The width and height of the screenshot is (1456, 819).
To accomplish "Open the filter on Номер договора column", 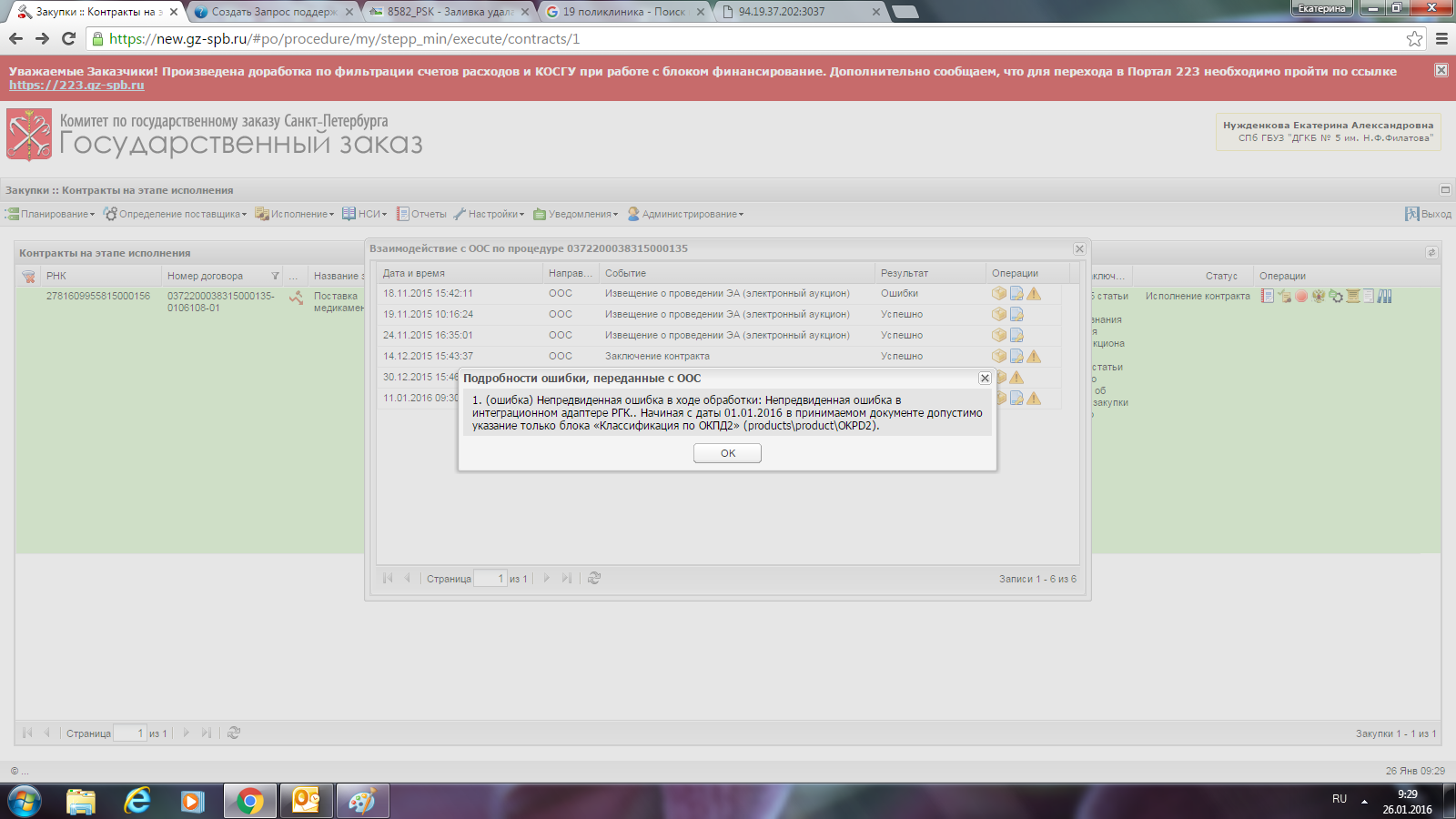I will (x=275, y=276).
